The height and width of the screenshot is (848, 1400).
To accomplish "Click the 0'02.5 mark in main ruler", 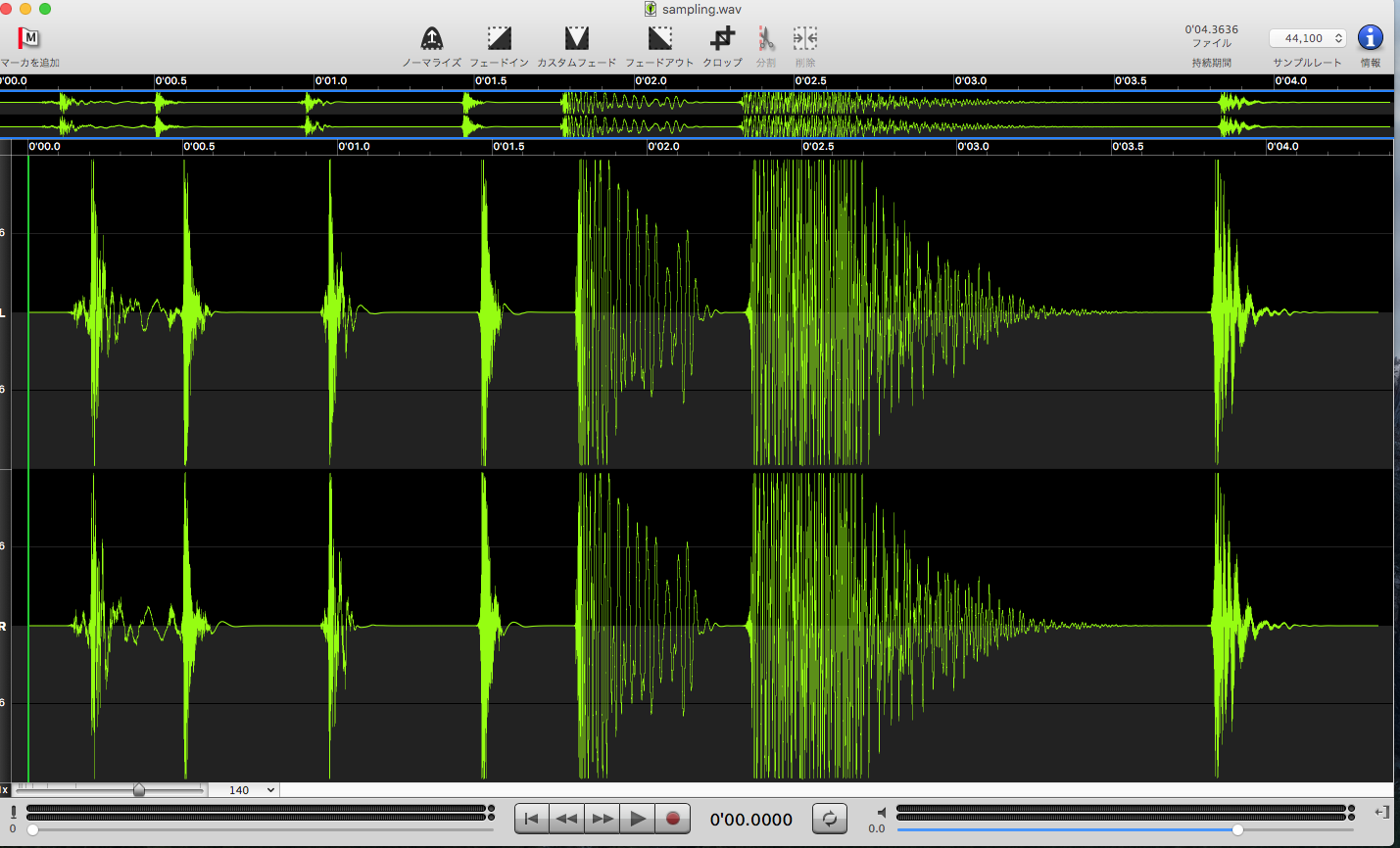I will [818, 146].
